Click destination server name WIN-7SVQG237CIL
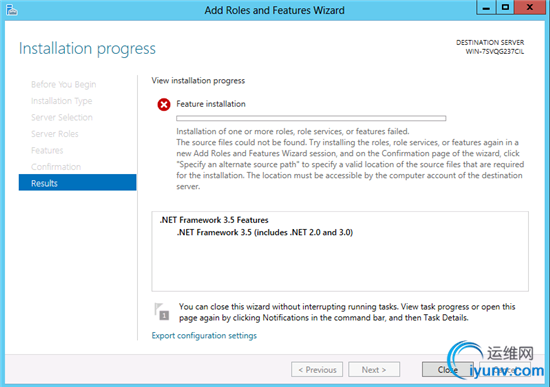This screenshot has width=550, height=387. click(x=495, y=52)
